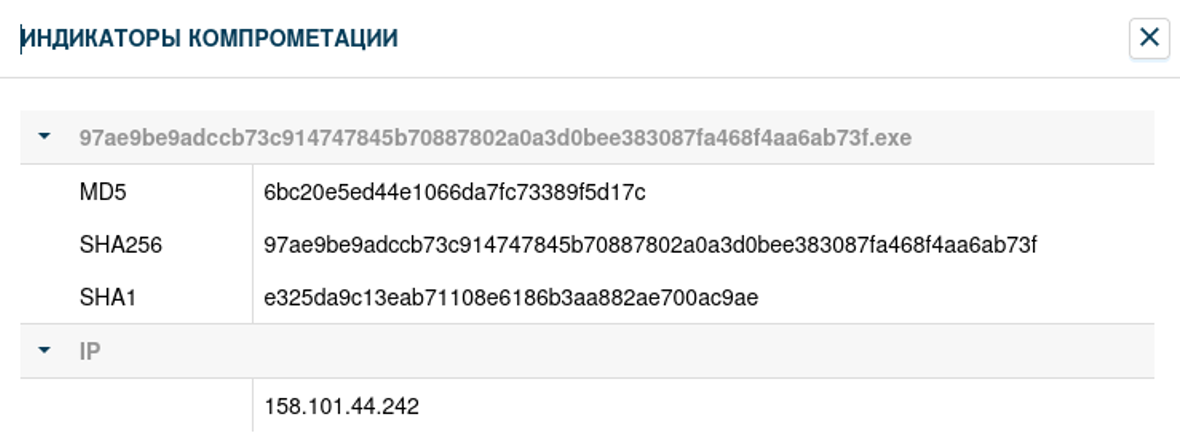The width and height of the screenshot is (1180, 437).
Task: Click the 97ae9be9…ab73f.exe file name header
Action: coord(495,138)
